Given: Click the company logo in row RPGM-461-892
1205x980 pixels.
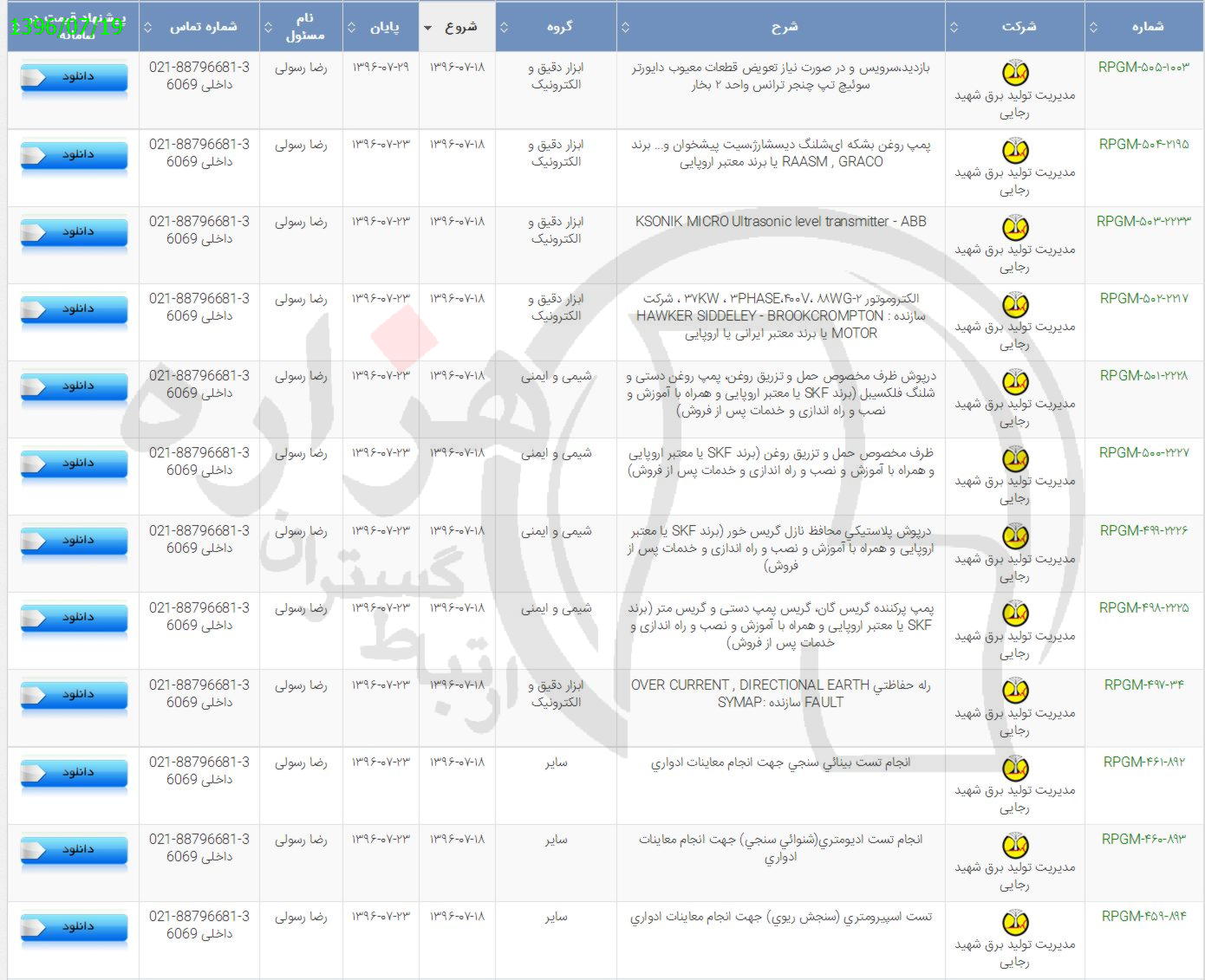Looking at the screenshot, I should (1015, 768).
